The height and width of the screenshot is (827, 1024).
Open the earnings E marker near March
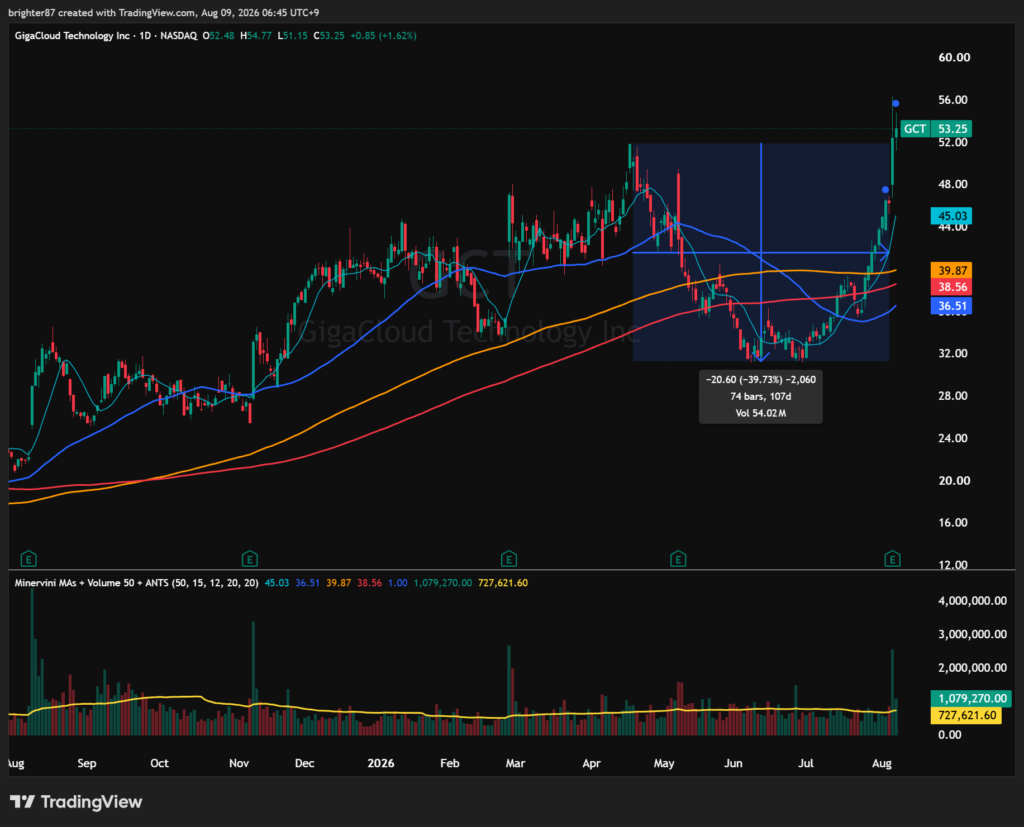509,559
